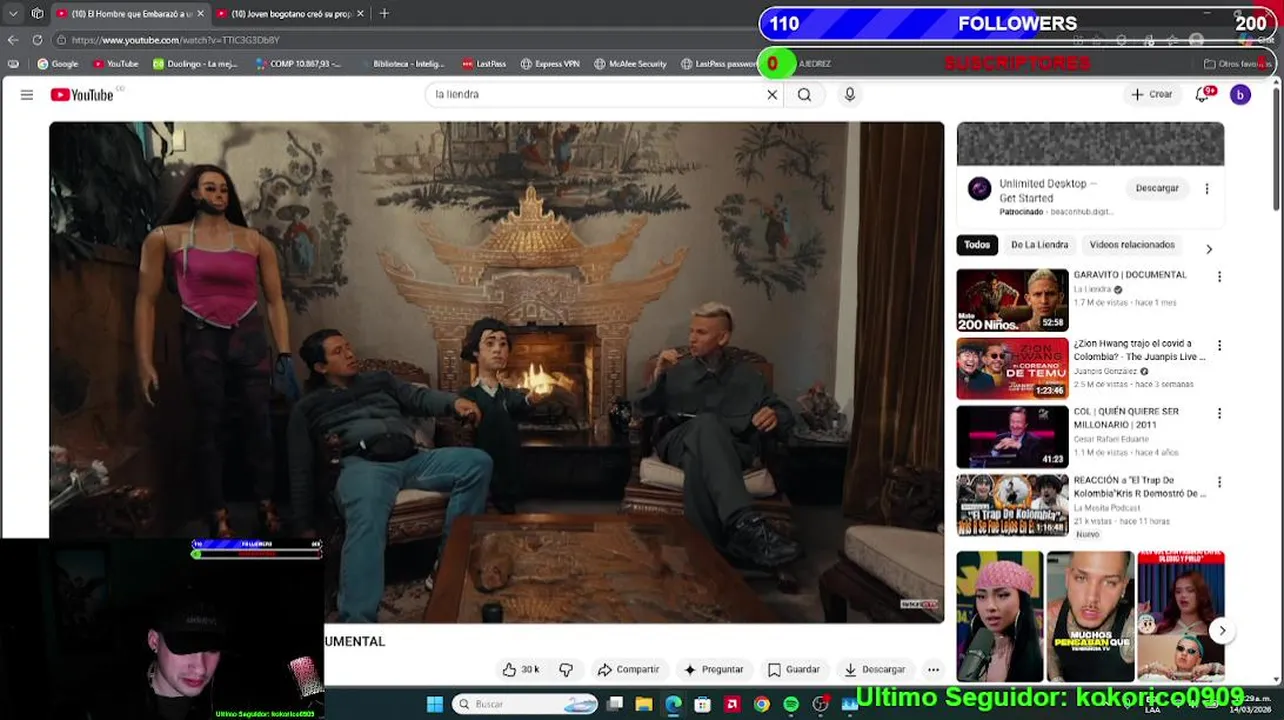The width and height of the screenshot is (1284, 720).
Task: Open the LastPass bookmark
Action: (x=484, y=64)
